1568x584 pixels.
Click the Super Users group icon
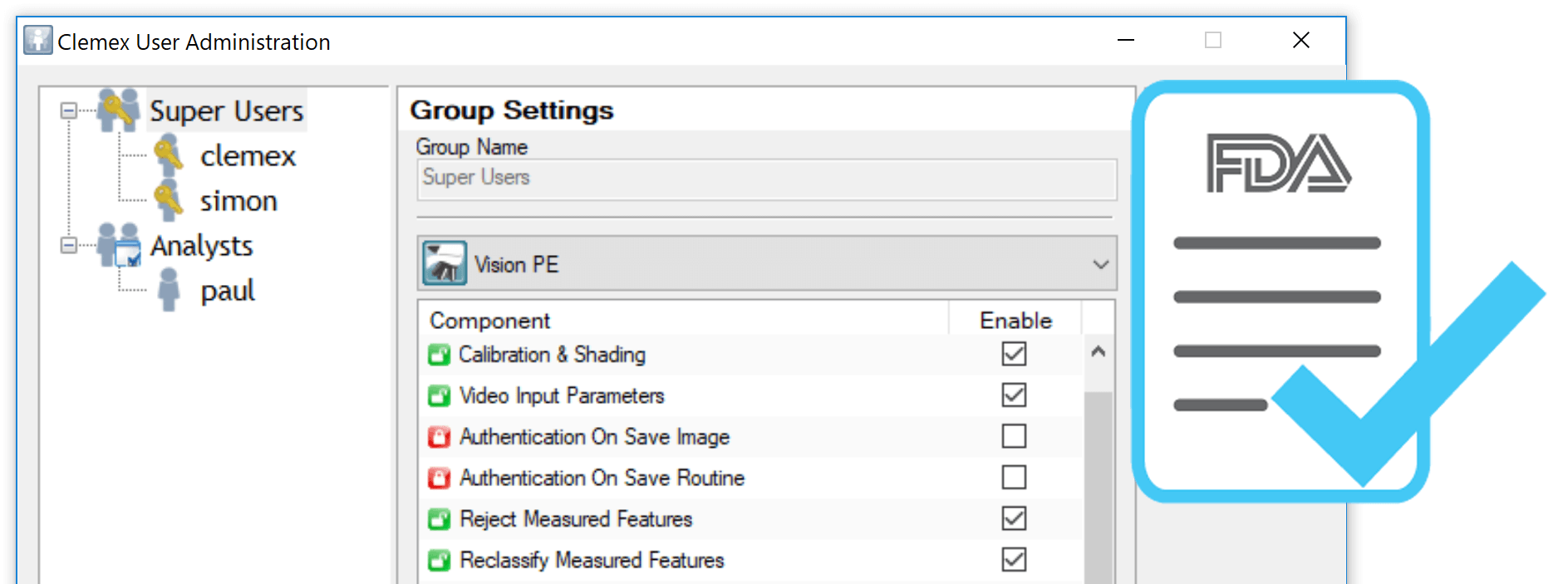tap(118, 110)
